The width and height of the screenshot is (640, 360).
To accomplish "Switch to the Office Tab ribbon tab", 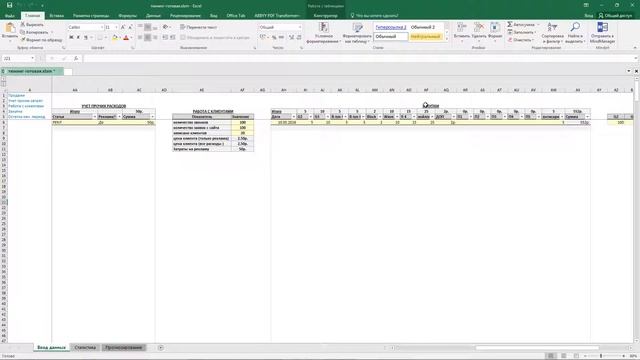I will [x=236, y=16].
